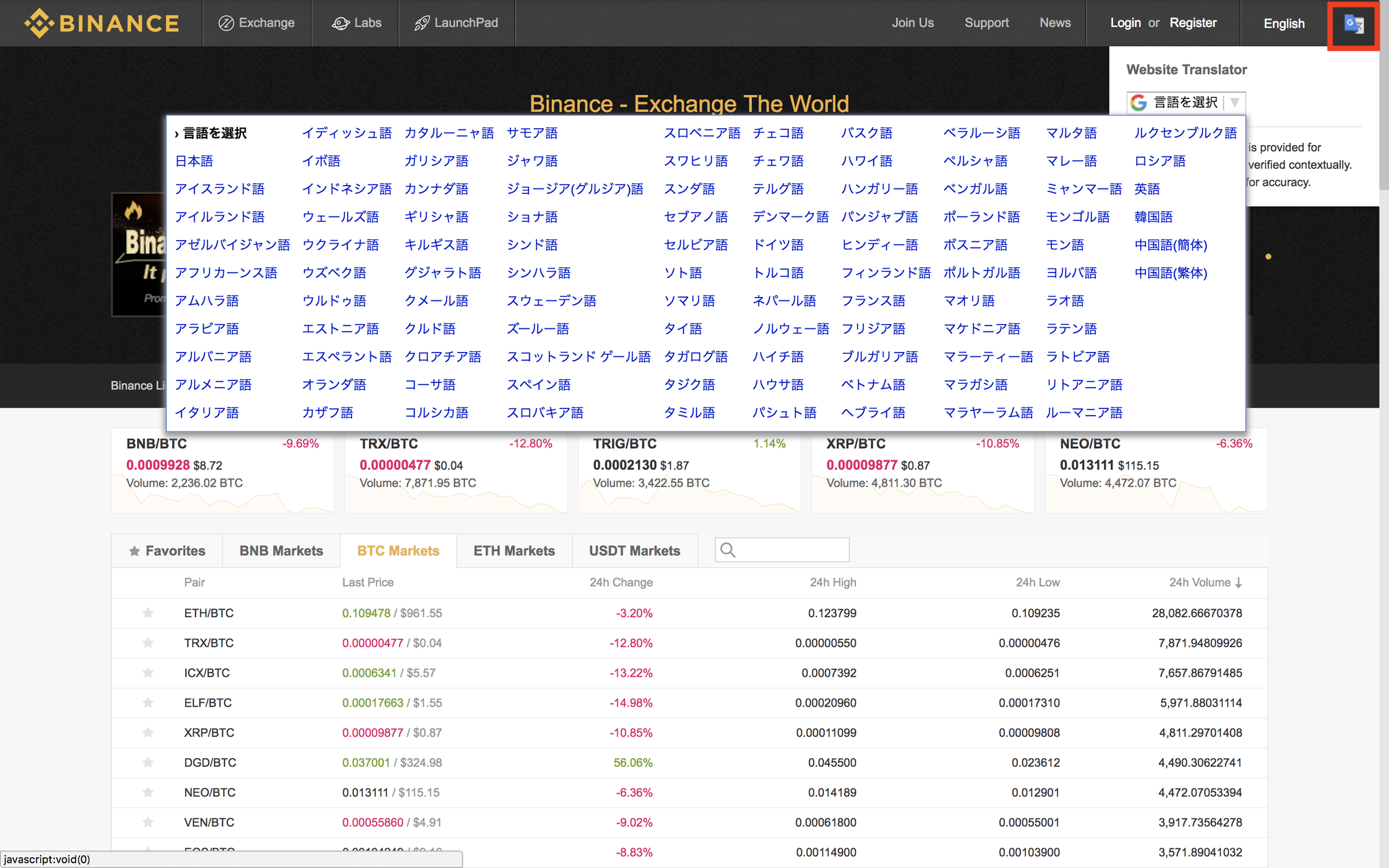This screenshot has width=1389, height=868.
Task: Favorite XRP/BTC row star
Action: [x=148, y=732]
